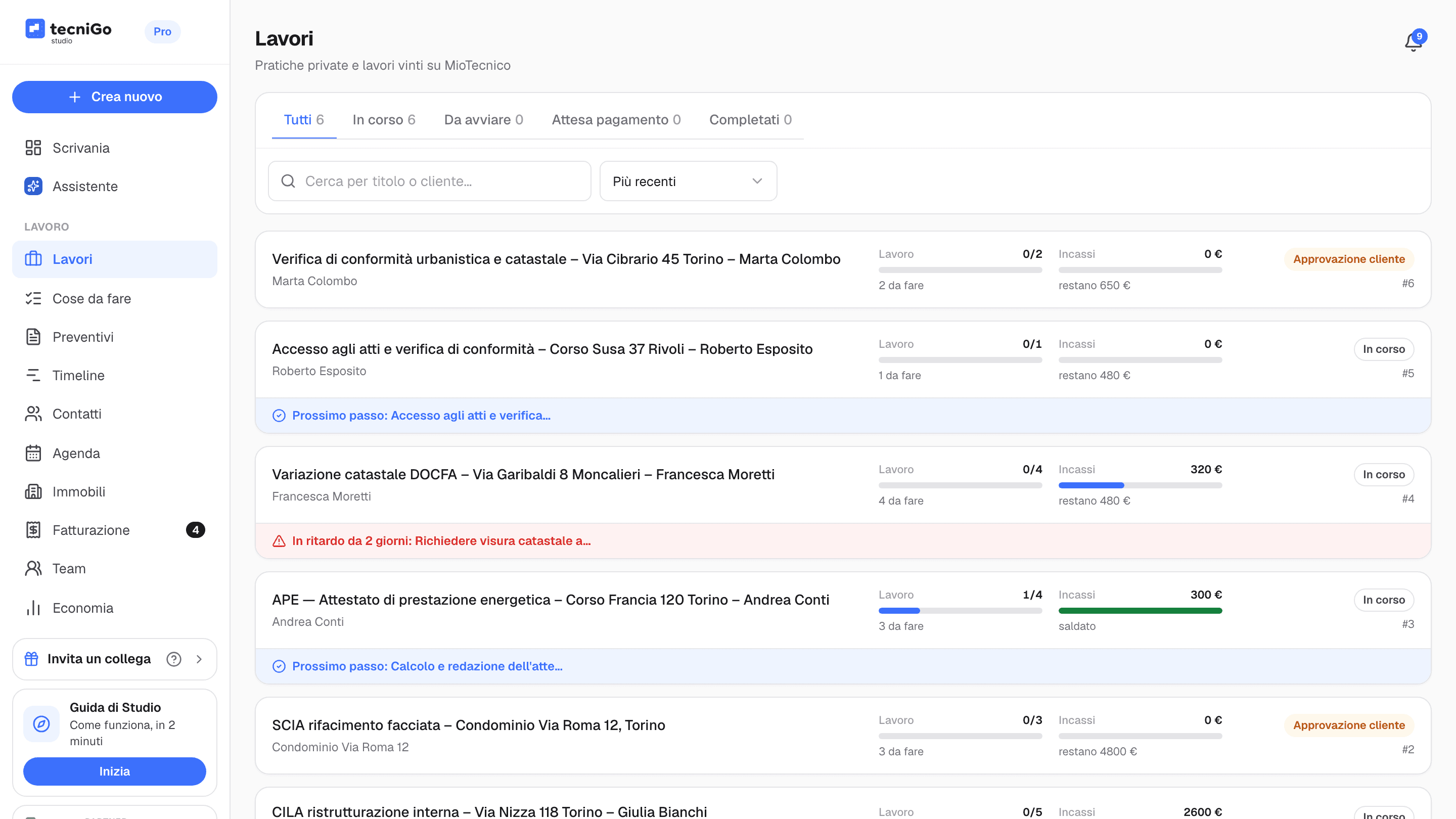Image resolution: width=1456 pixels, height=819 pixels.
Task: Click the Cose da fare checklist icon
Action: click(x=33, y=298)
